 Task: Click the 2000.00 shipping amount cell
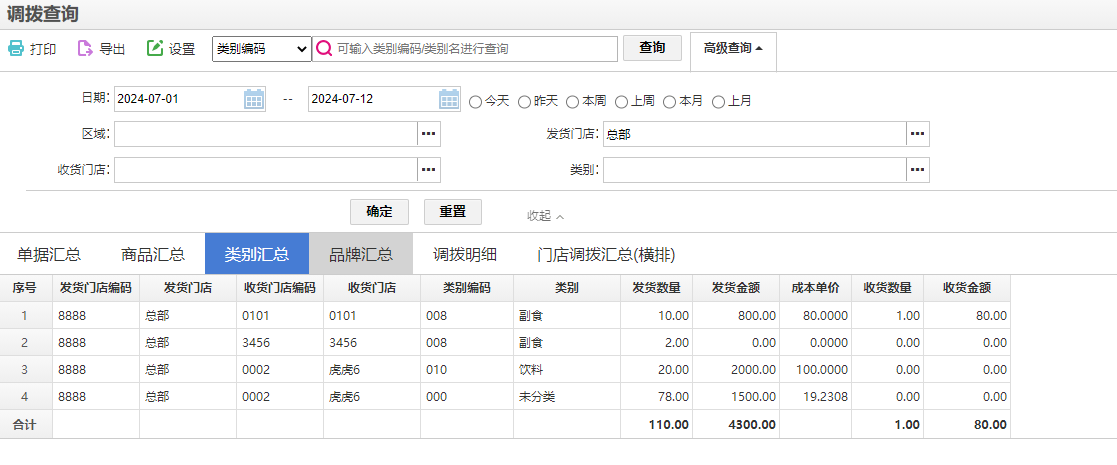[736, 370]
